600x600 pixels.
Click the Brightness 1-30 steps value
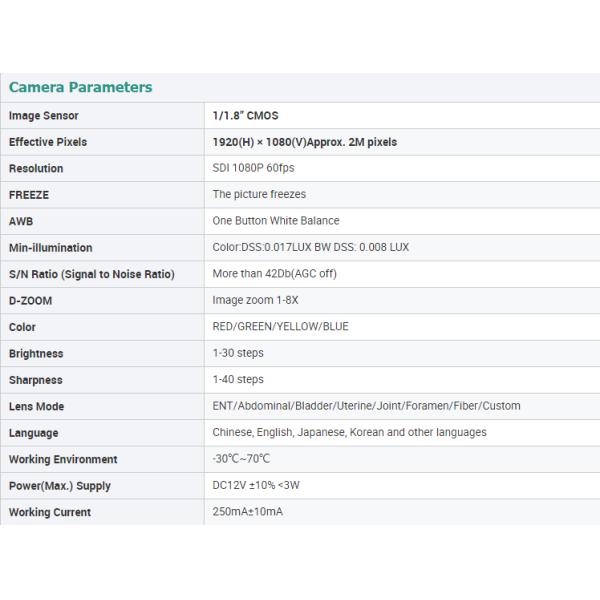coord(238,353)
